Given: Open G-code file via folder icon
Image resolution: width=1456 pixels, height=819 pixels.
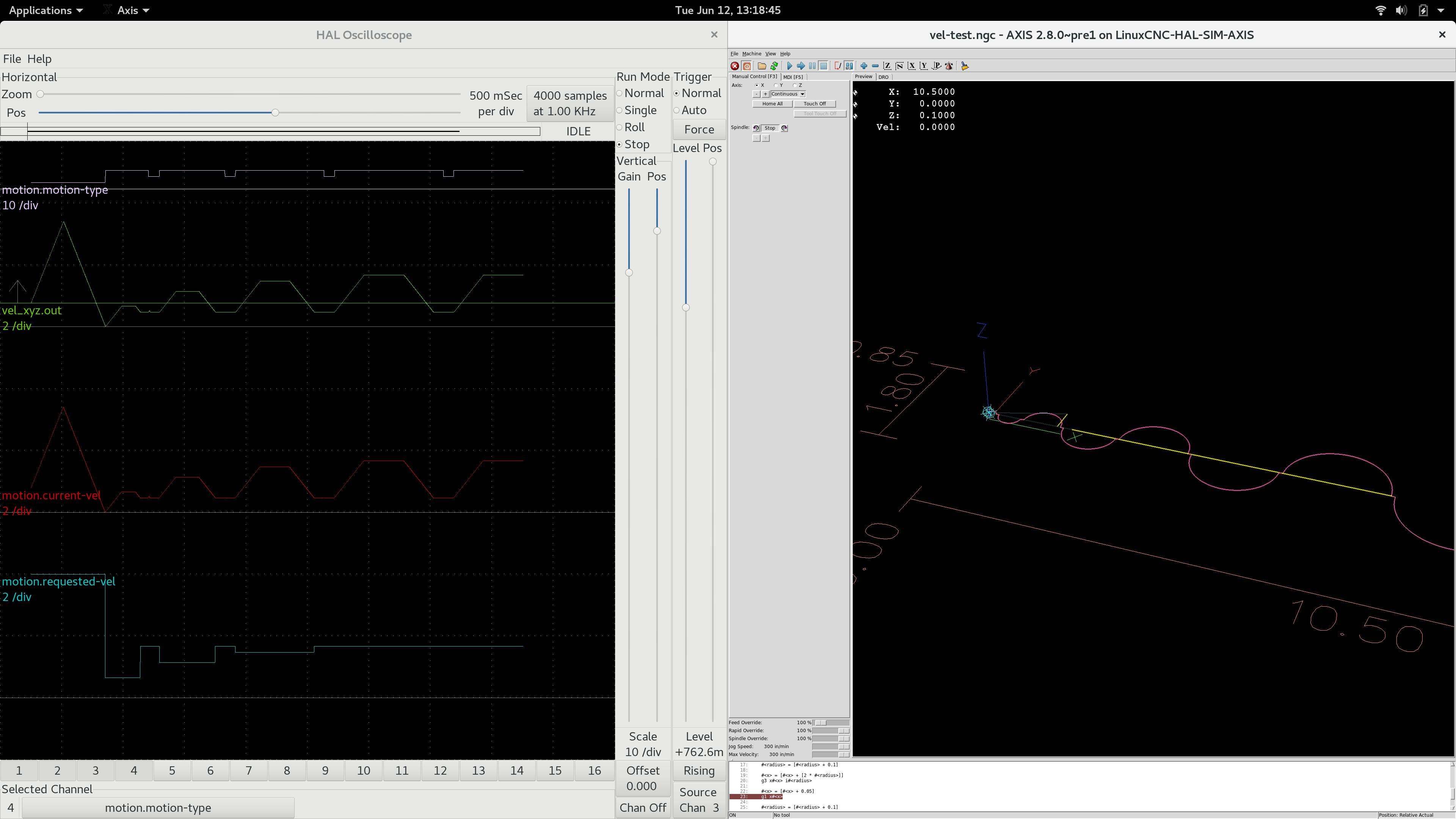Looking at the screenshot, I should click(x=762, y=66).
